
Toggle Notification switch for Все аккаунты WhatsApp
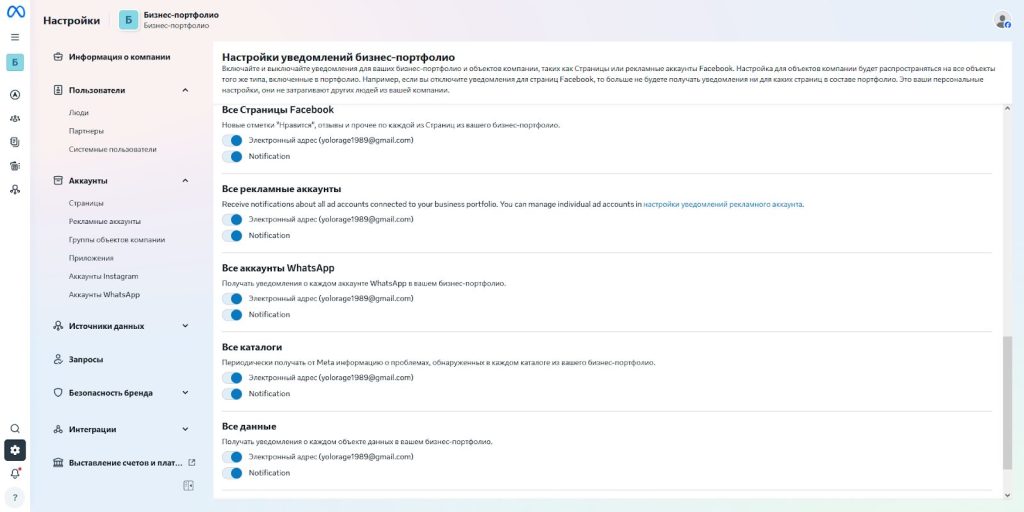(x=232, y=315)
